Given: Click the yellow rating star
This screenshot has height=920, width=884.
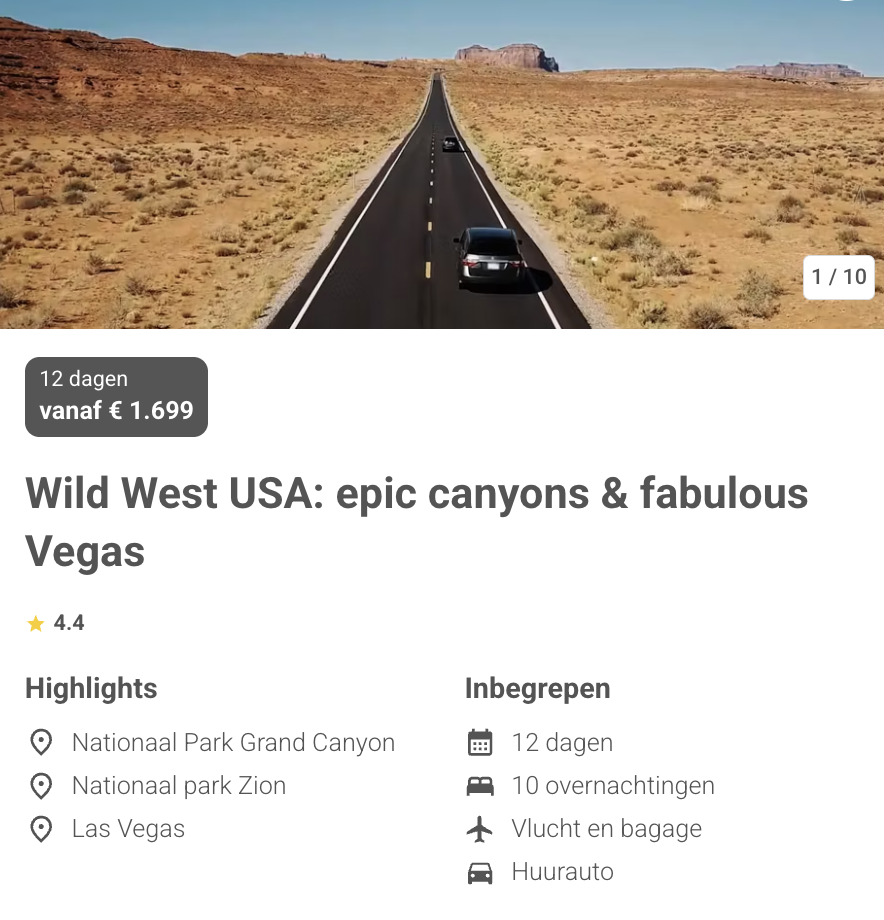Looking at the screenshot, I should pos(36,623).
